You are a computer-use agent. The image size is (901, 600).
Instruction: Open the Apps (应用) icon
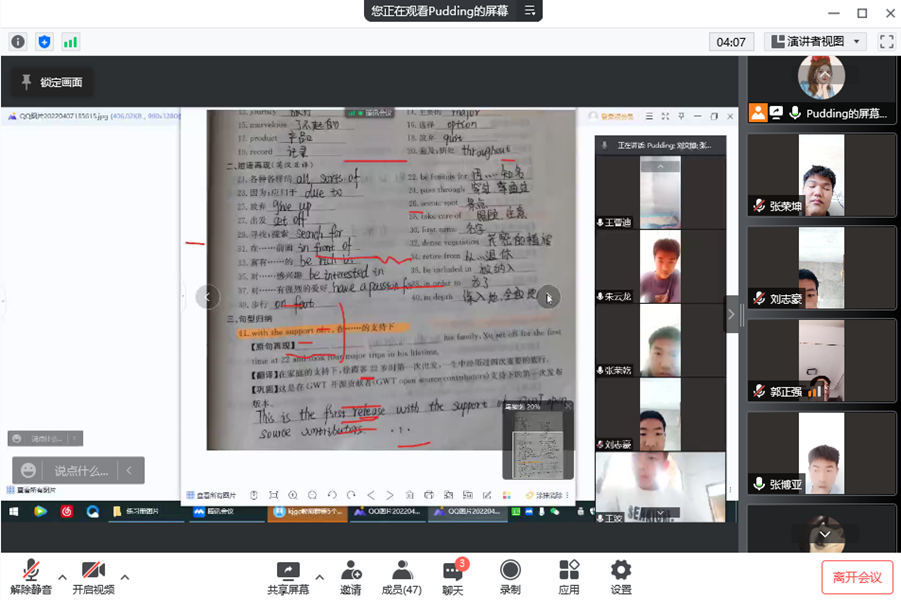[x=569, y=577]
